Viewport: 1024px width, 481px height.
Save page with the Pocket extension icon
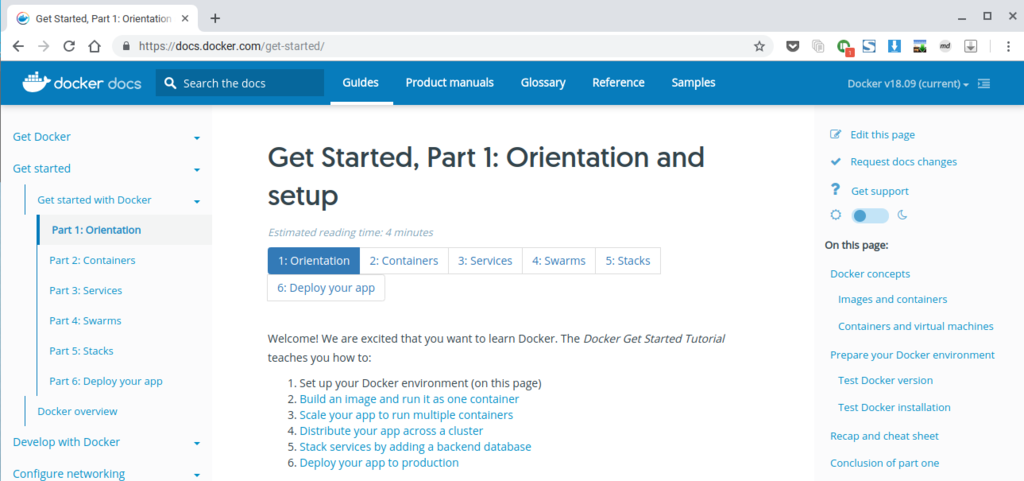(793, 46)
